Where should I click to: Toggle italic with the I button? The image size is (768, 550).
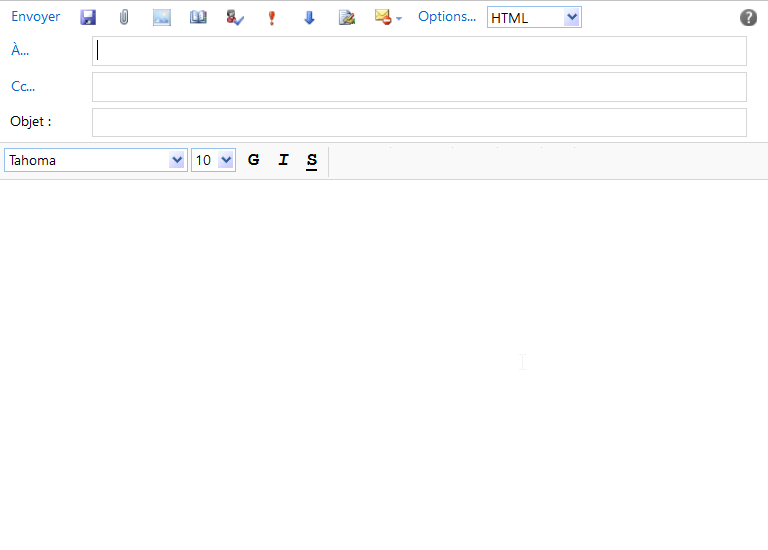pyautogui.click(x=283, y=160)
